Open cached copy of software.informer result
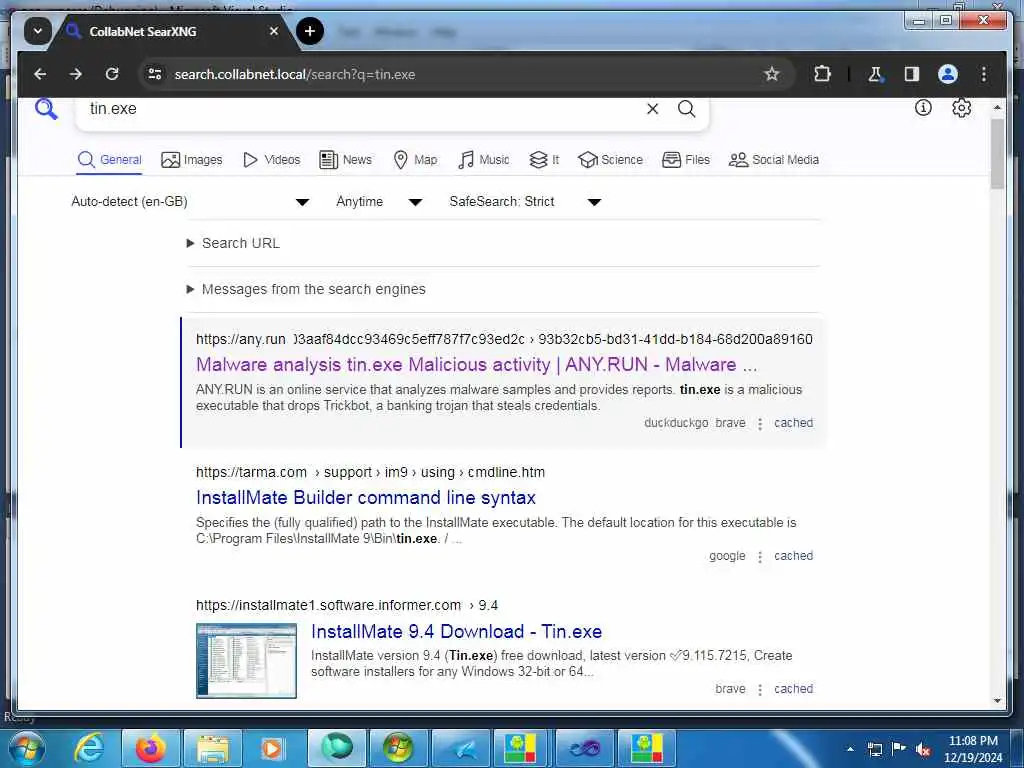1024x768 pixels. [x=793, y=689]
